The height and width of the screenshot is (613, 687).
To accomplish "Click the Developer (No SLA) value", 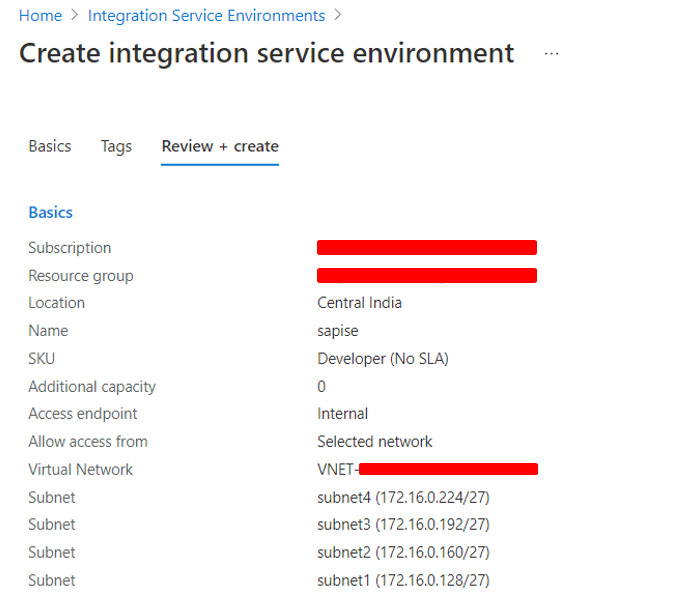I will (383, 359).
